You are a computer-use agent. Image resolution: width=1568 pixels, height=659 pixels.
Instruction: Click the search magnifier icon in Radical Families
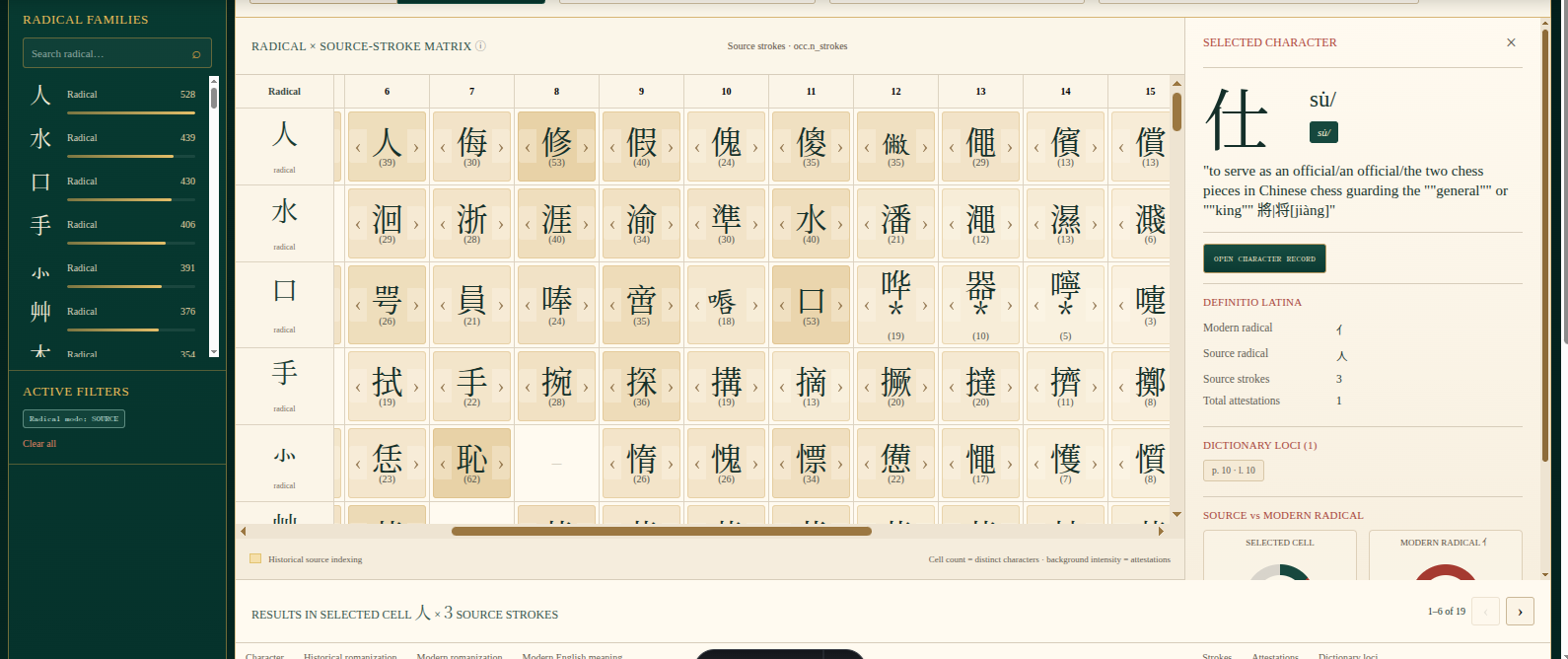[x=196, y=54]
